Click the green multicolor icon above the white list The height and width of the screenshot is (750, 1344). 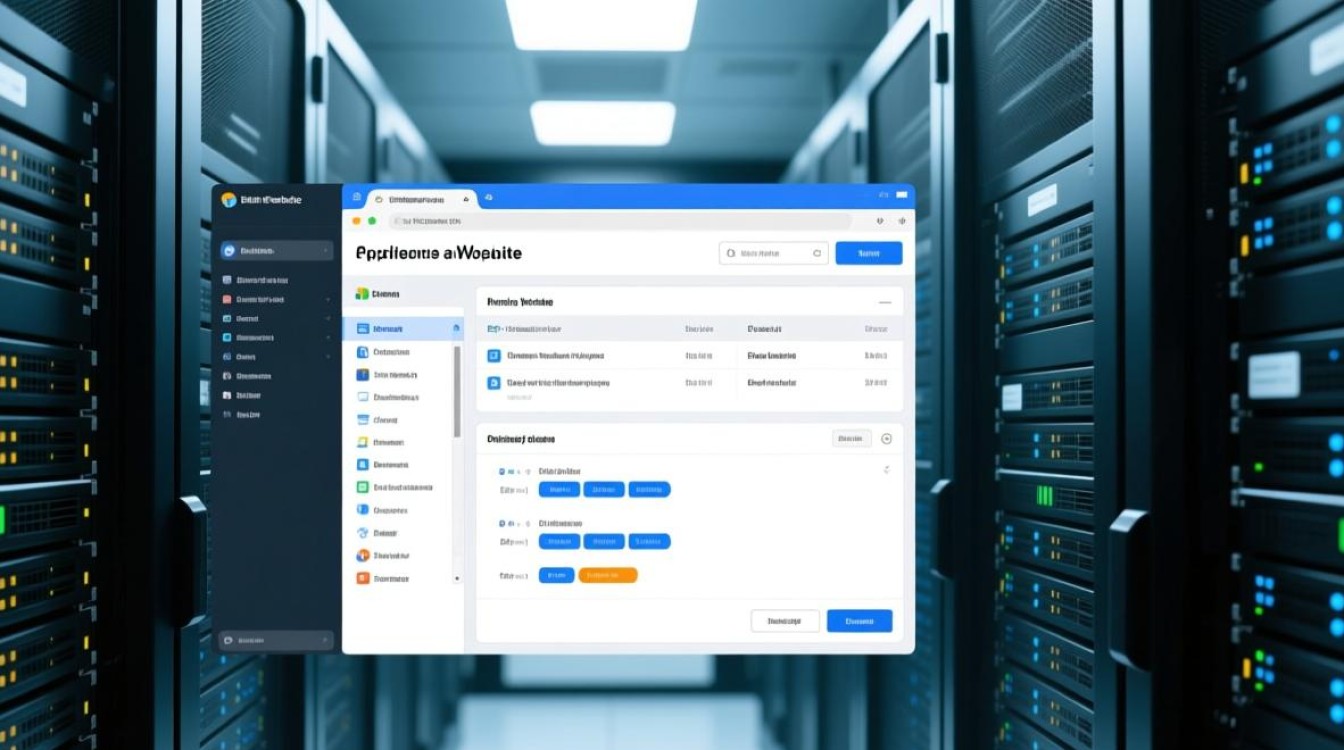[x=362, y=294]
